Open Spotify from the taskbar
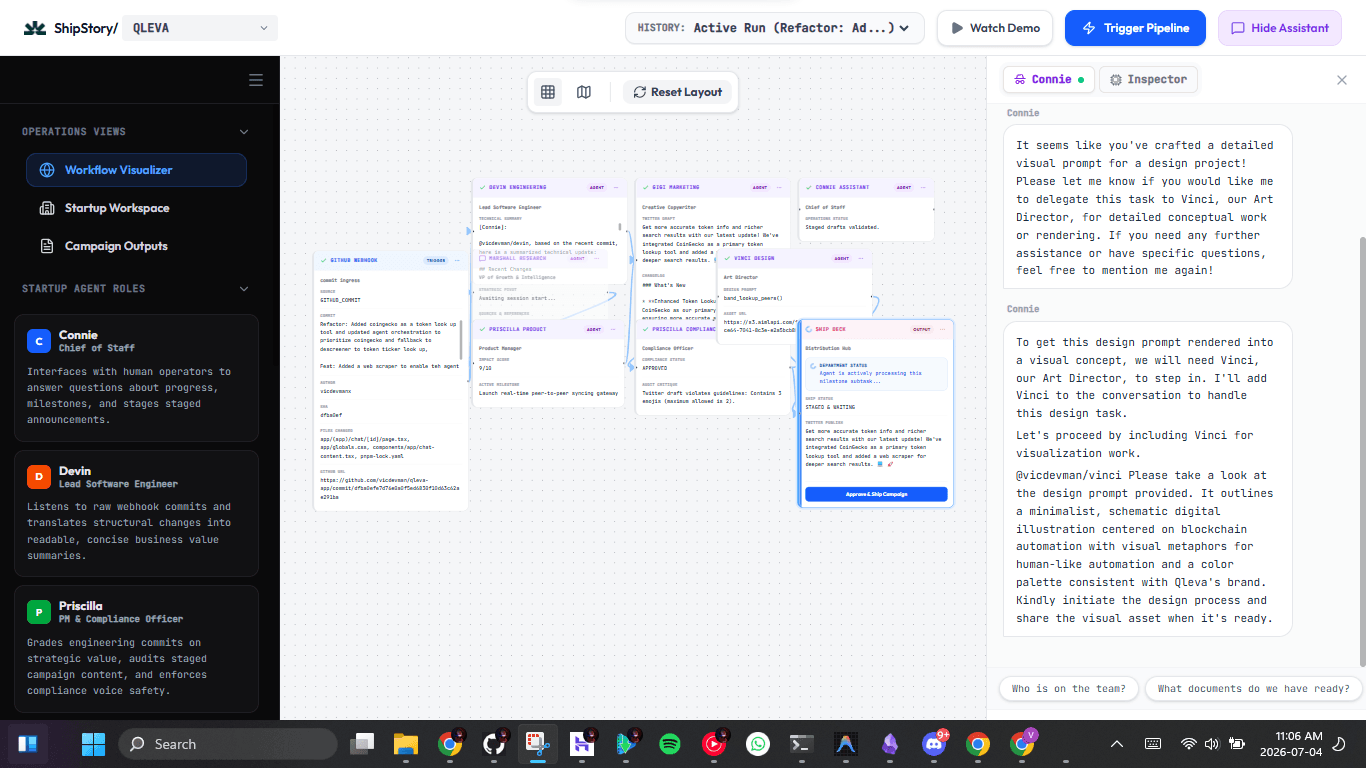This screenshot has width=1366, height=768. (x=670, y=744)
